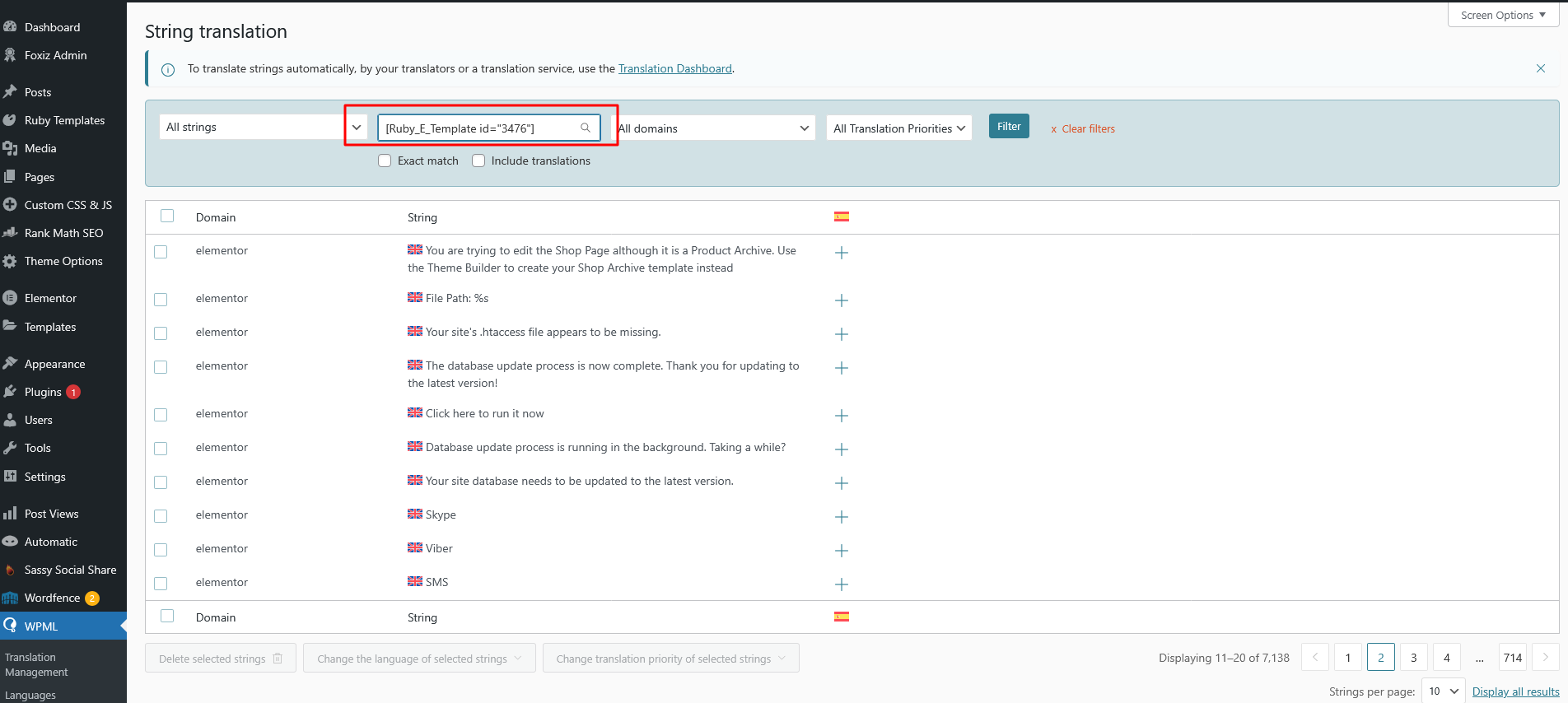Click the Users icon in sidebar
1568x703 pixels.
[10, 420]
